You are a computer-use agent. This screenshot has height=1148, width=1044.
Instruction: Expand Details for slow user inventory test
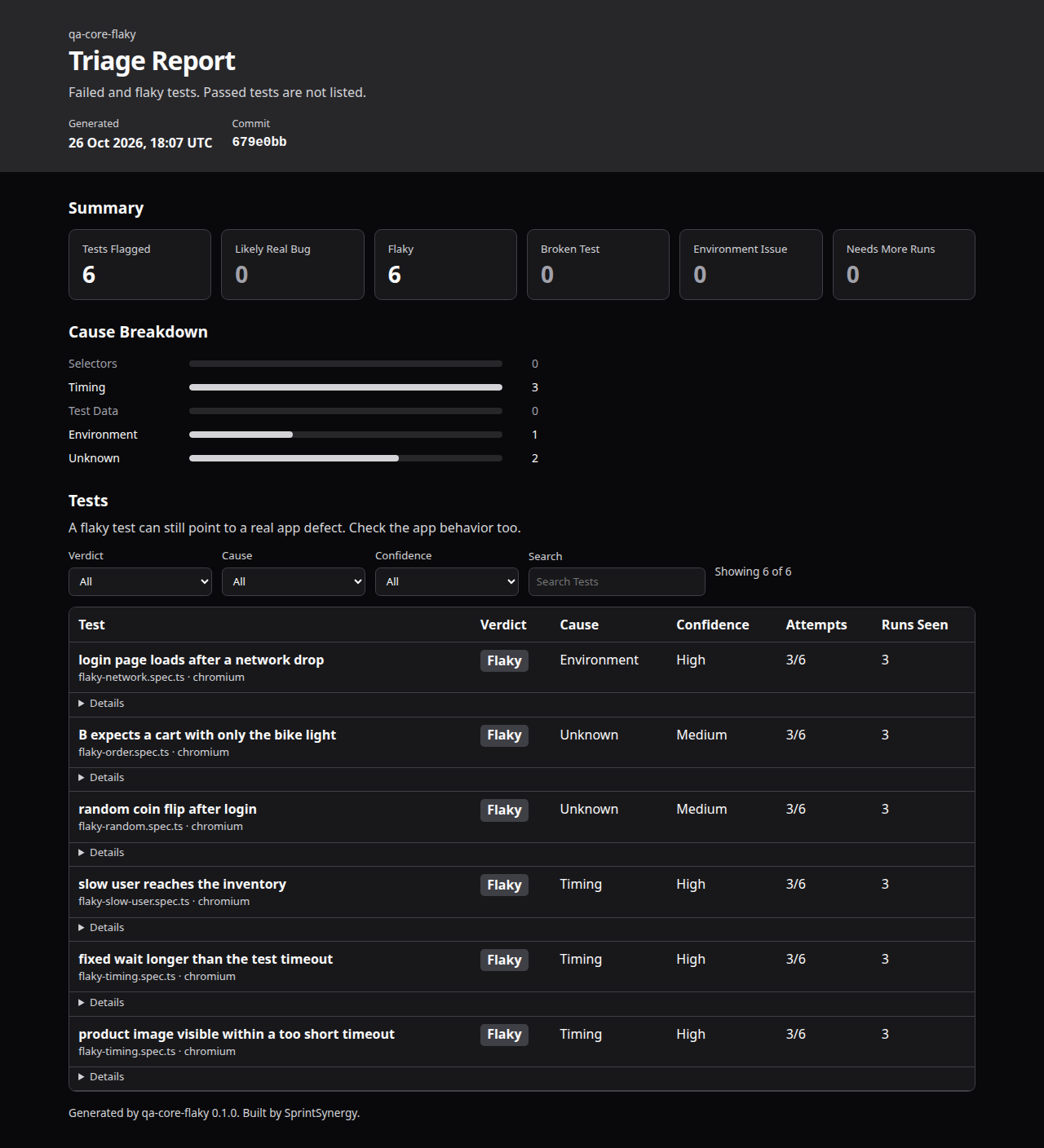101,928
